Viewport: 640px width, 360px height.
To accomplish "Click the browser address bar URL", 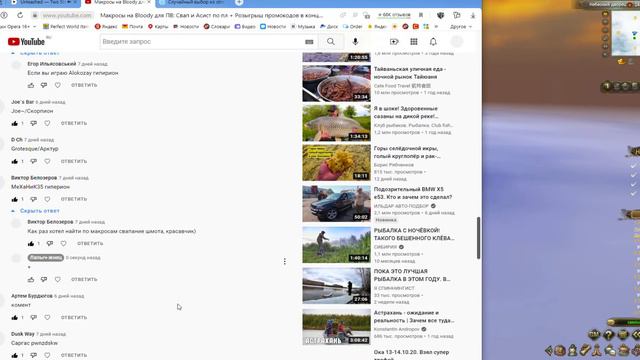I will click(x=67, y=15).
